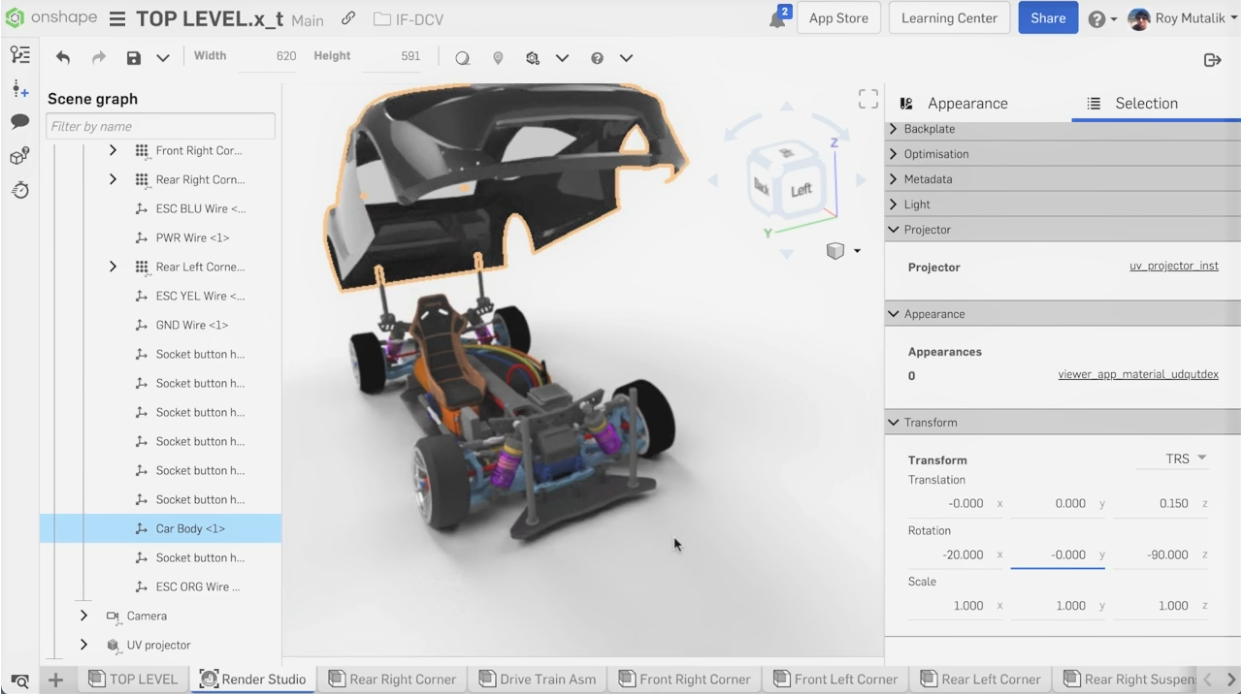Open the comments panel
Image resolution: width=1241 pixels, height=694 pixels.
pyautogui.click(x=18, y=122)
